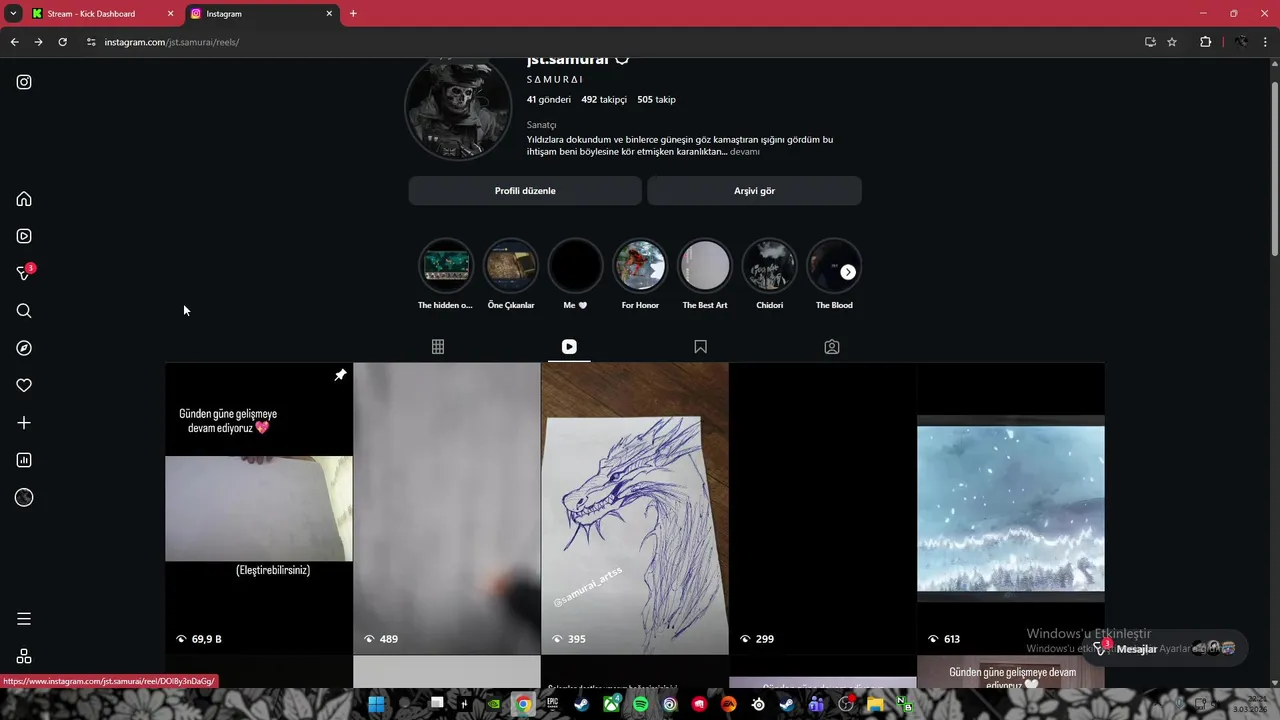Image resolution: width=1280 pixels, height=720 pixels.
Task: Open the Dashboard insights icon
Action: tap(24, 460)
